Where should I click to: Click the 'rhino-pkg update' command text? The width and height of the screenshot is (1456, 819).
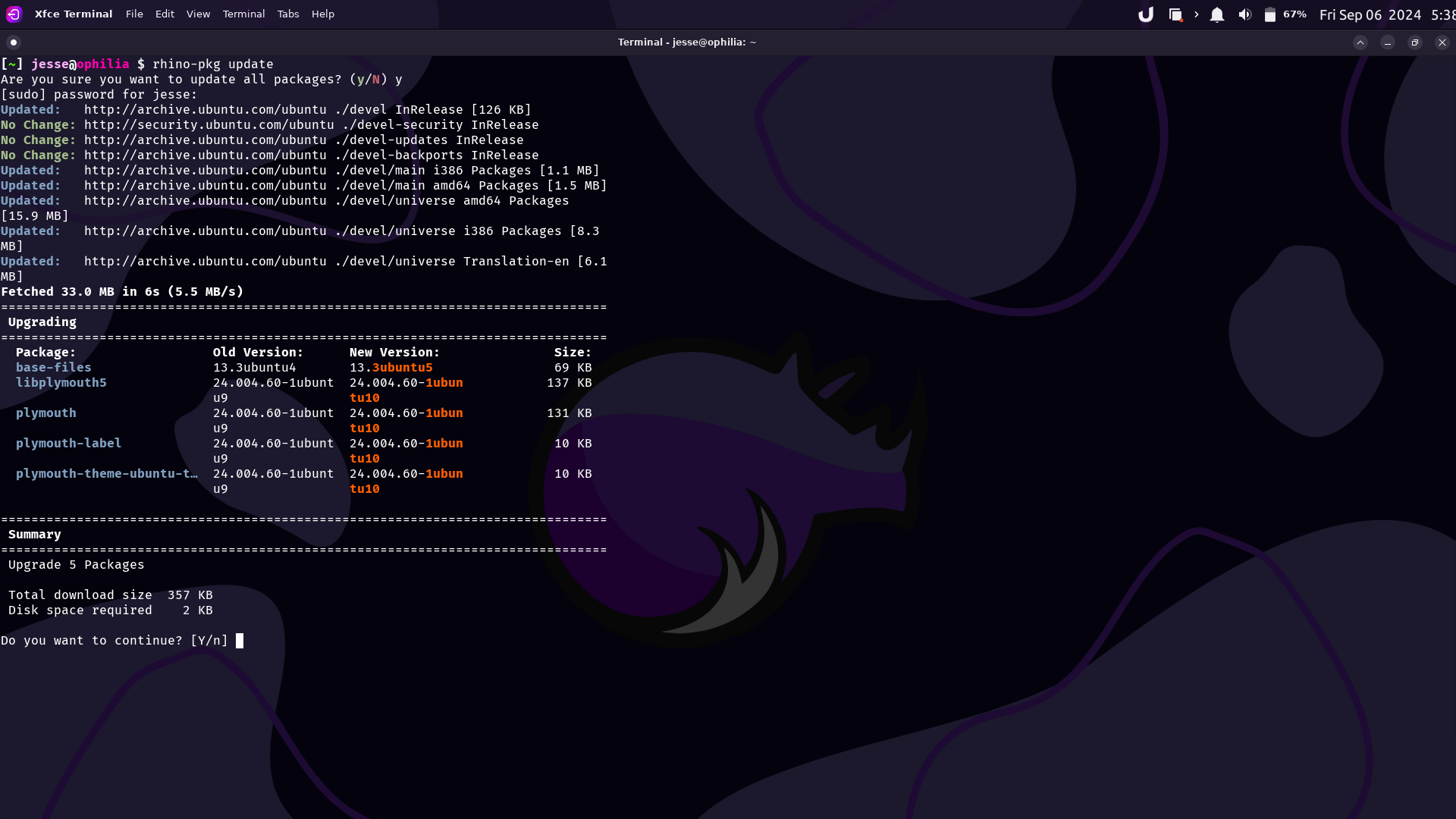tap(212, 64)
